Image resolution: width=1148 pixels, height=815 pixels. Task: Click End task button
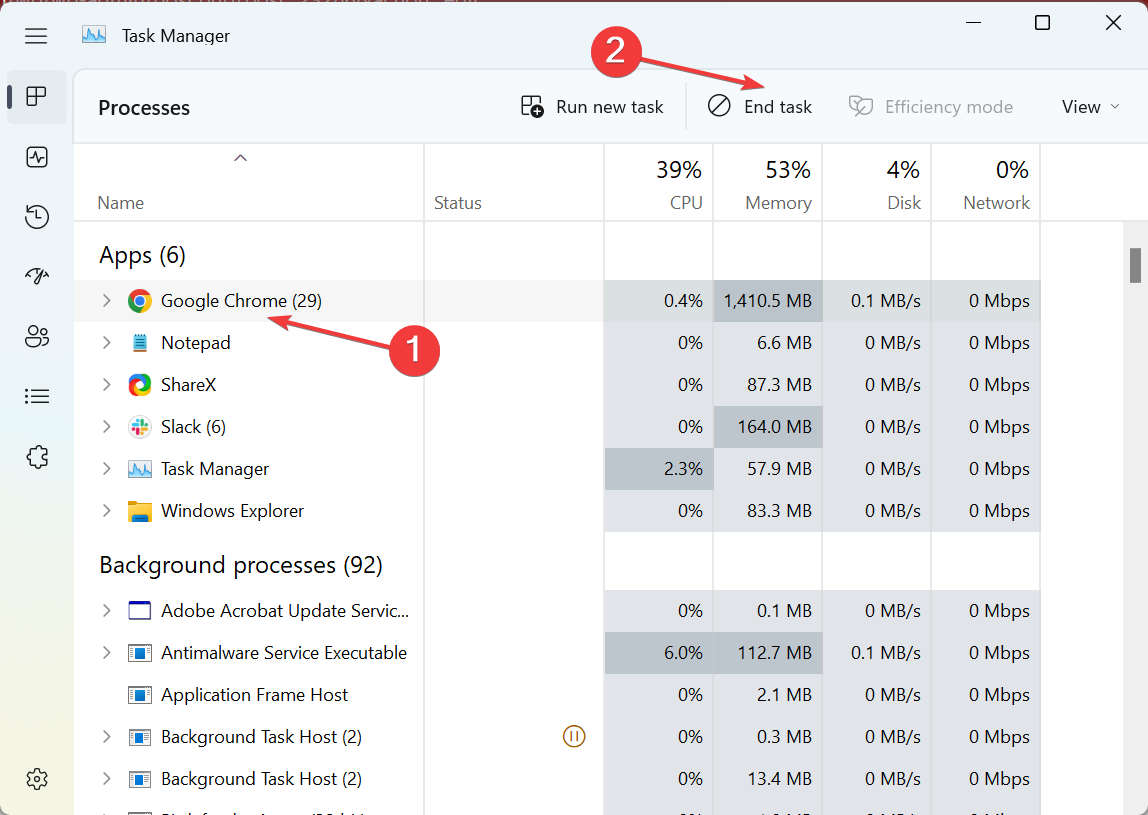tap(759, 107)
